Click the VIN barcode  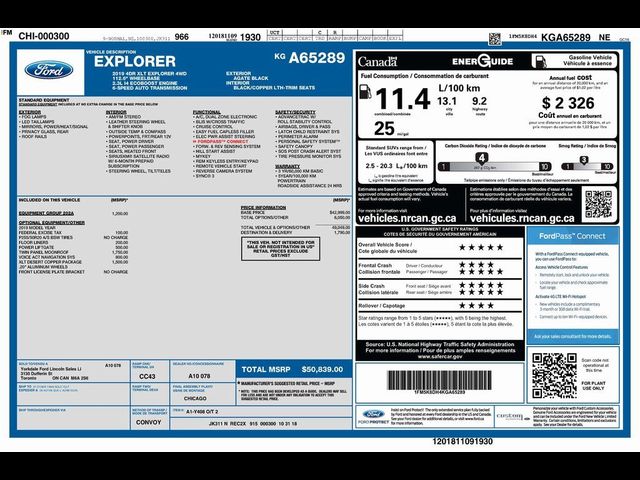point(439,380)
